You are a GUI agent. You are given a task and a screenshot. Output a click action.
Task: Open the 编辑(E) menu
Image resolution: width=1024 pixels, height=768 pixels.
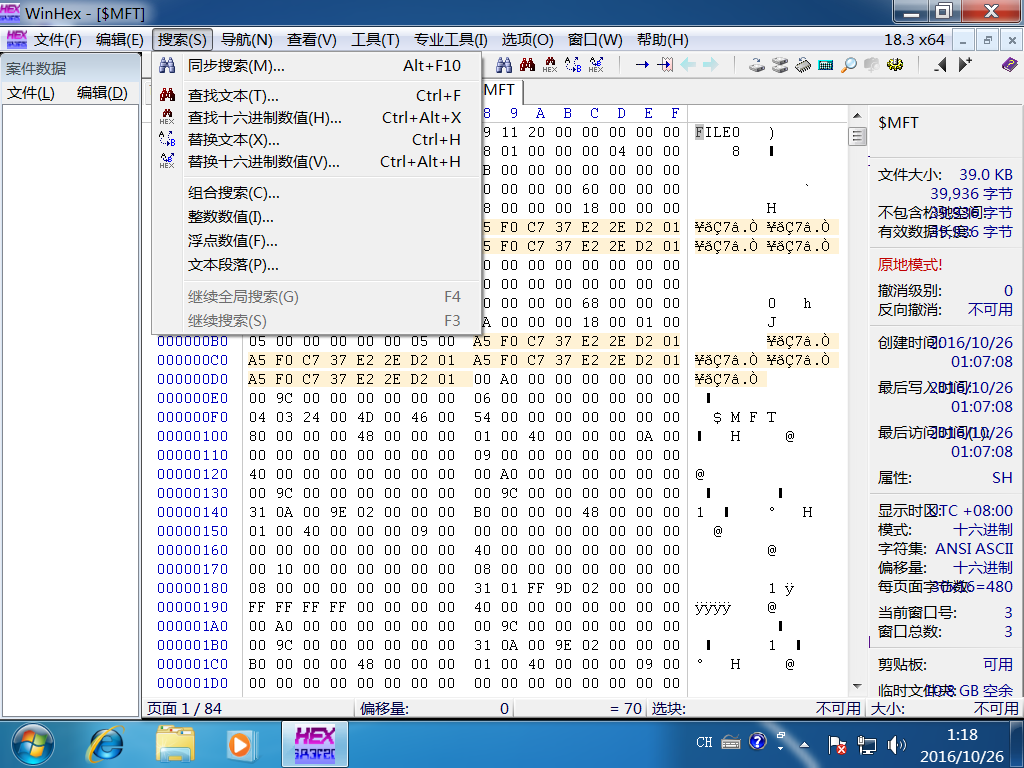(x=120, y=40)
